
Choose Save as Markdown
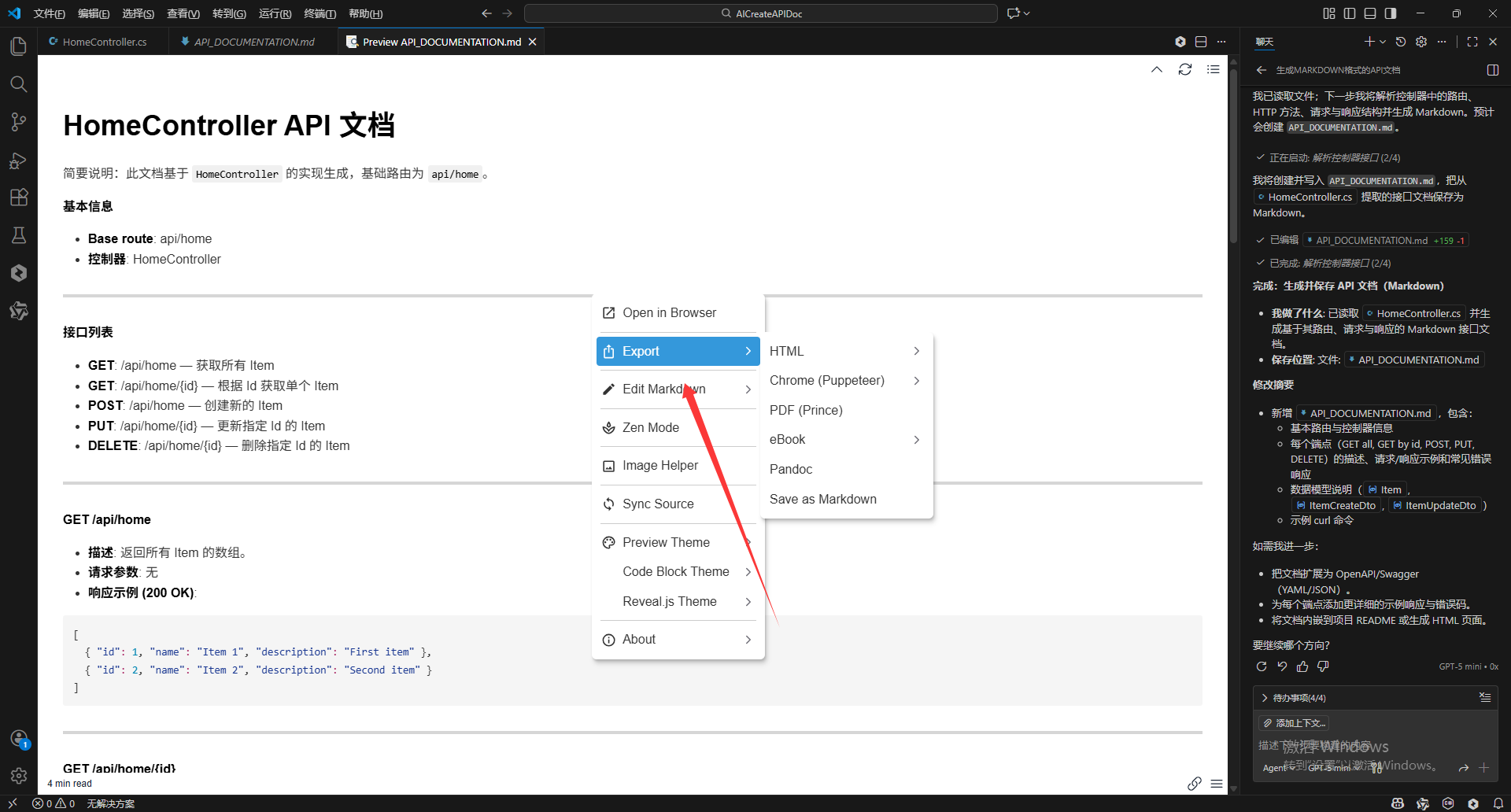click(822, 499)
